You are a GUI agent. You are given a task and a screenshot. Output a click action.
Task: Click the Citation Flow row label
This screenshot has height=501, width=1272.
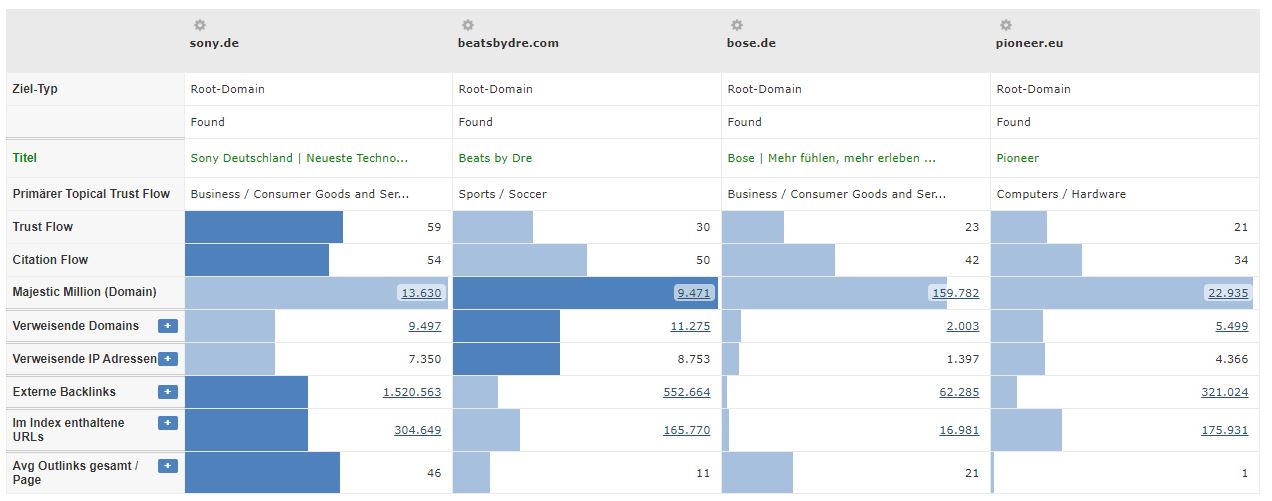(x=50, y=260)
